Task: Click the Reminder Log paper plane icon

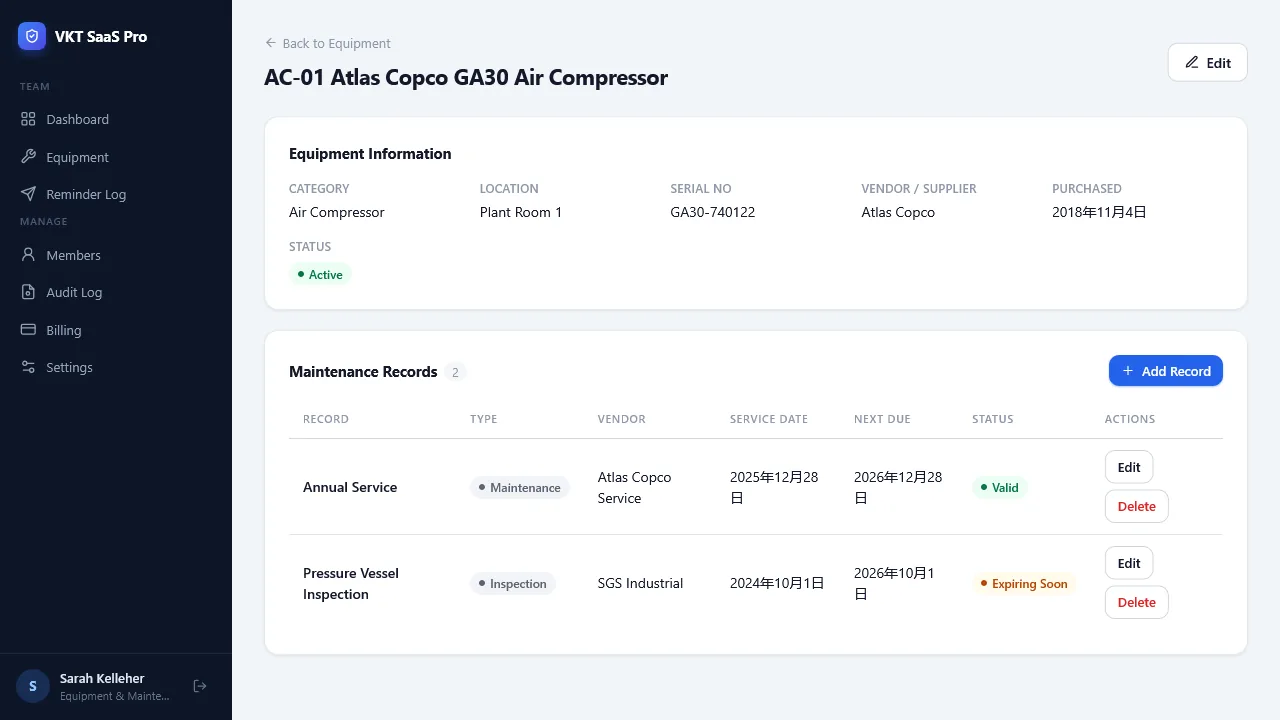Action: point(28,194)
